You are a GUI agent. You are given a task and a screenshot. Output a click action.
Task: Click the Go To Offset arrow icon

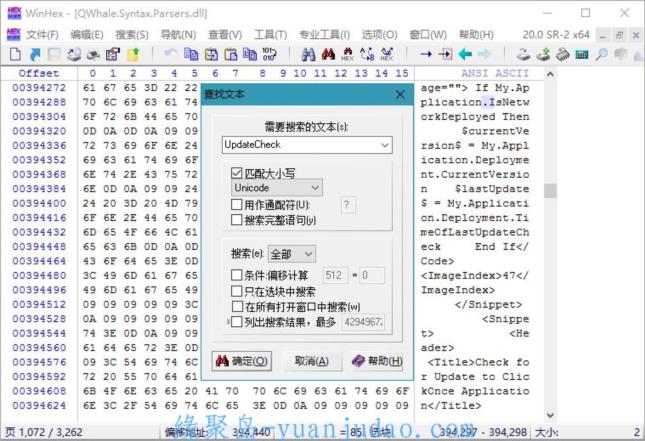click(426, 54)
